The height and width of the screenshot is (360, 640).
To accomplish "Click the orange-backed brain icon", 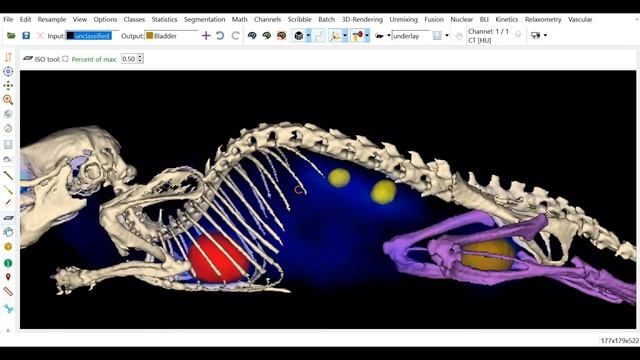I will pos(282,36).
